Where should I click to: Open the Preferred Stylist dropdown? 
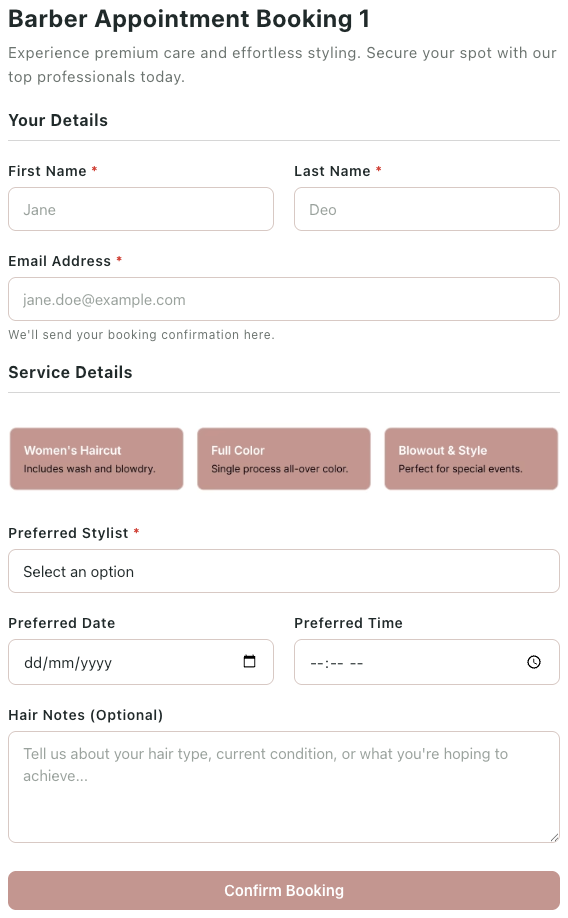point(284,571)
